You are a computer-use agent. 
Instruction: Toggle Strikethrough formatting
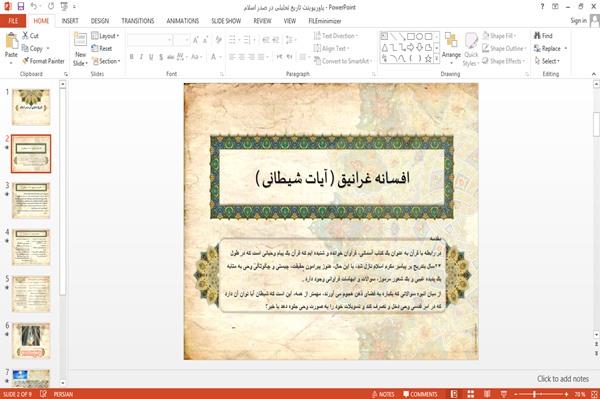point(171,57)
